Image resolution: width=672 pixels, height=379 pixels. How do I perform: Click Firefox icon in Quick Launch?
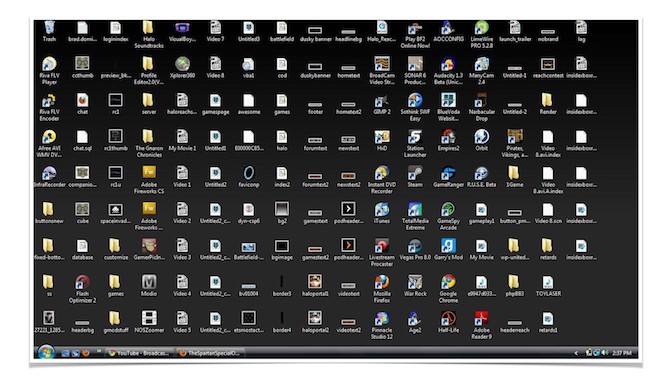point(85,353)
